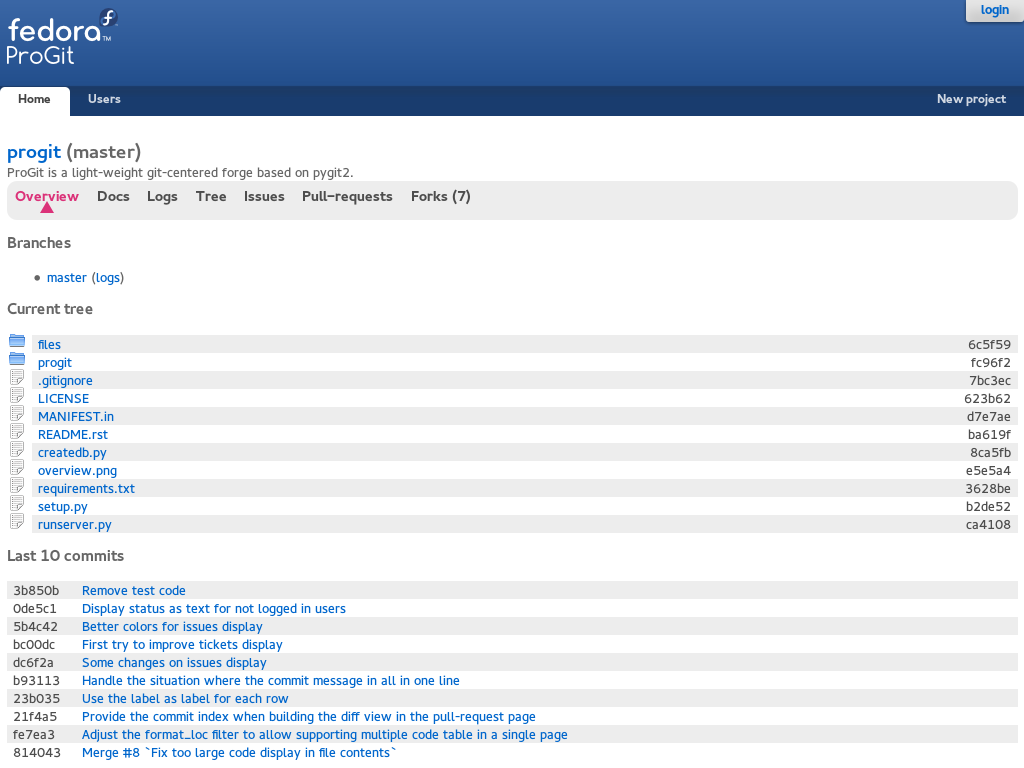Viewport: 1024px width, 768px height.
Task: Open the requirements.txt file
Action: (x=86, y=489)
